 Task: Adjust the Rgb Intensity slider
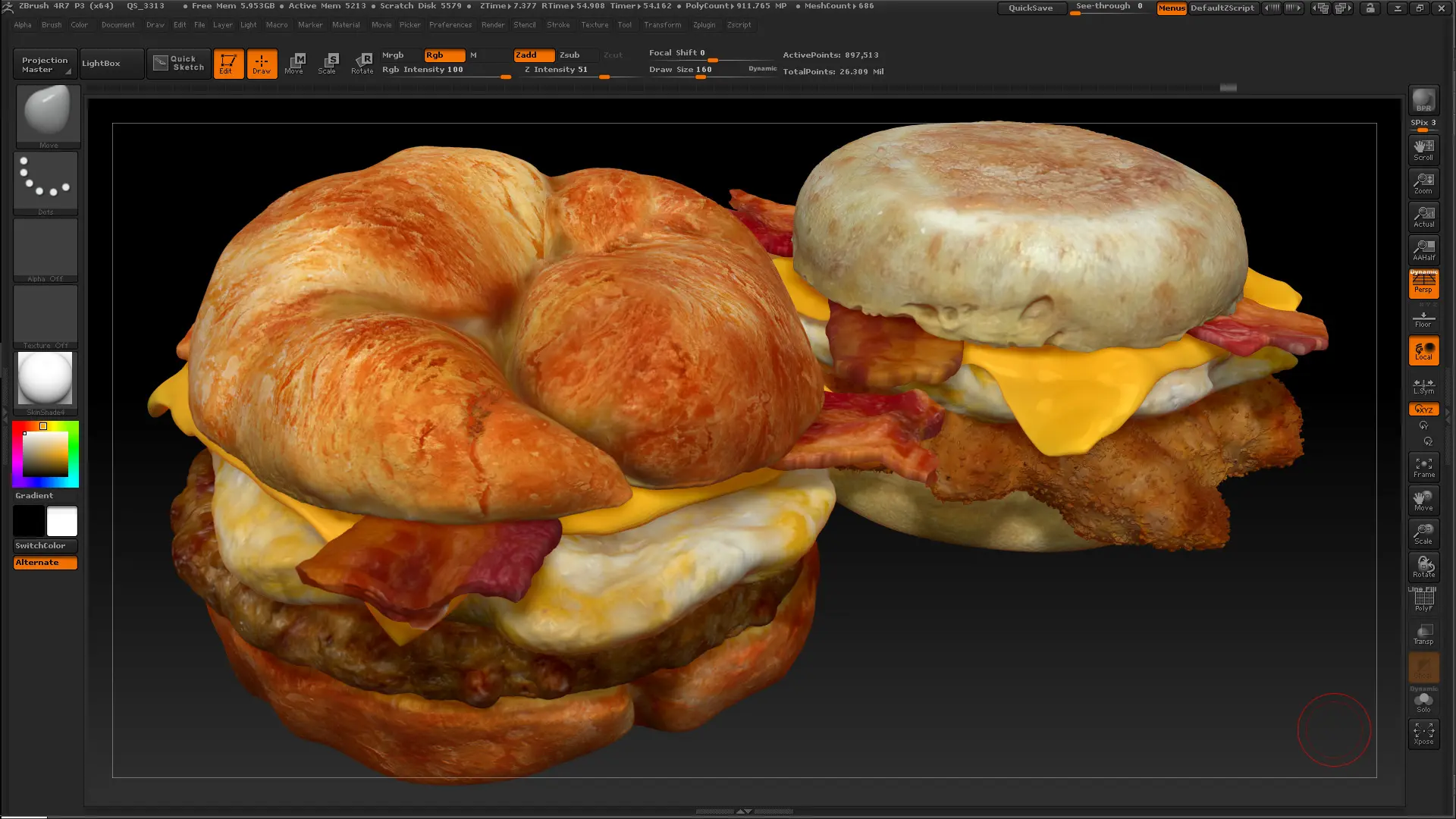(x=445, y=71)
